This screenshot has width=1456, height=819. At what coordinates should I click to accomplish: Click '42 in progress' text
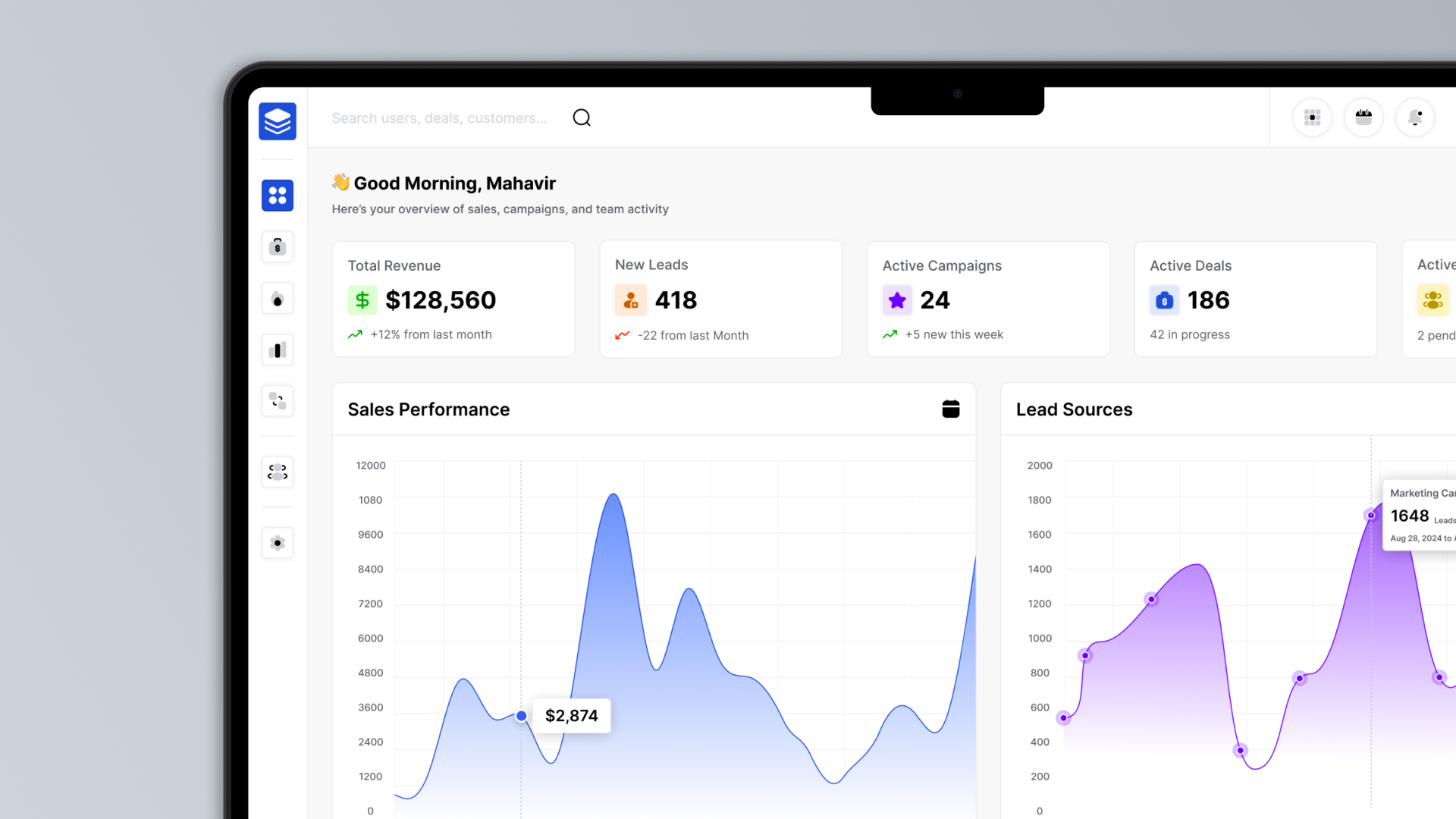[x=1190, y=334]
